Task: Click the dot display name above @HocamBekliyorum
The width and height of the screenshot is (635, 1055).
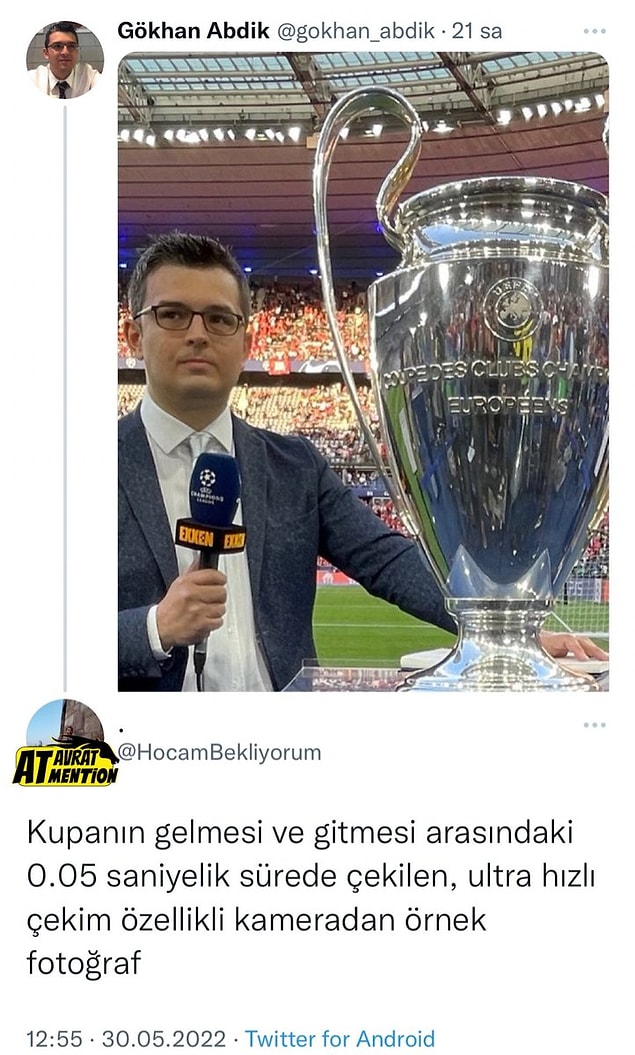Action: point(120,729)
